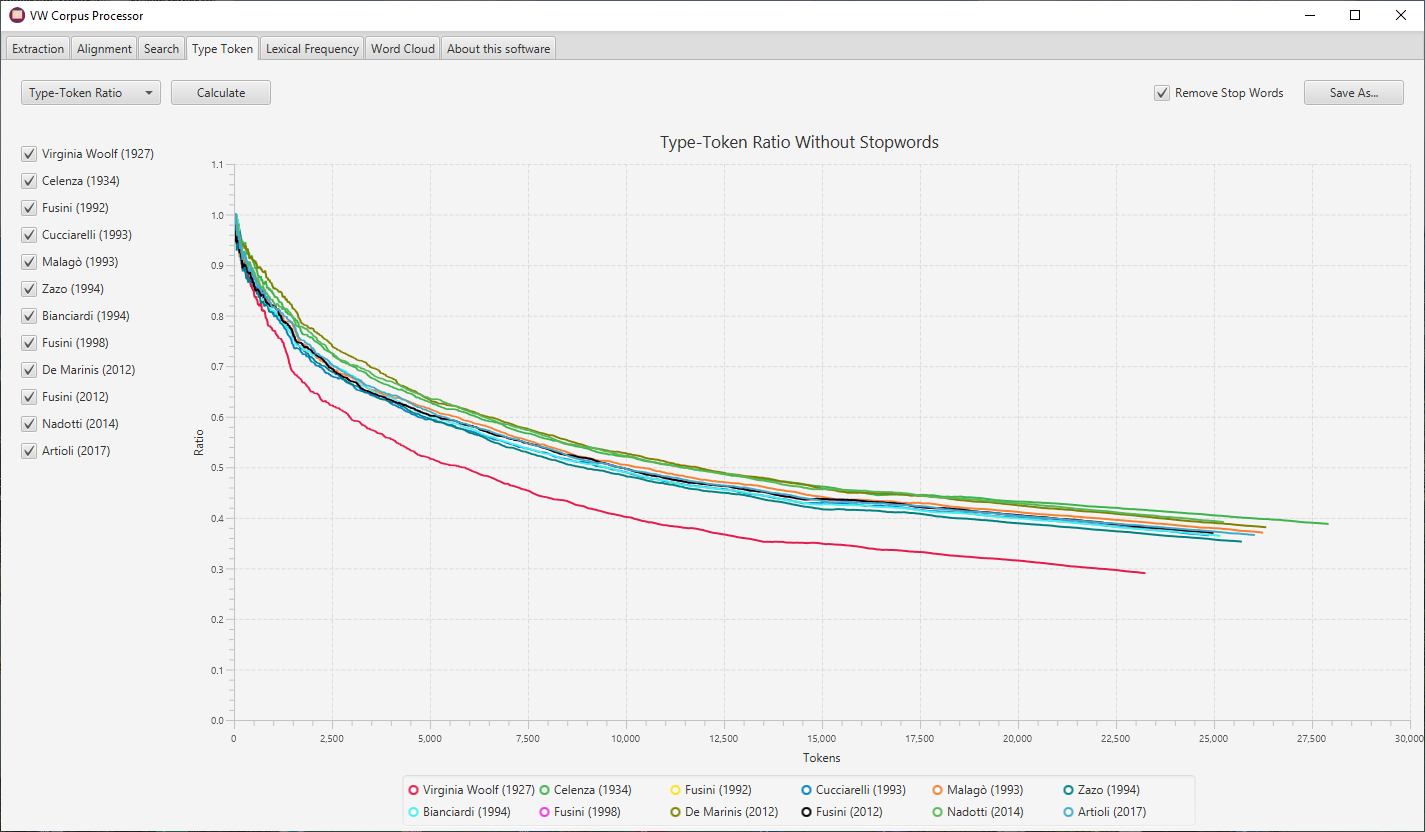Click the Virginia Woolf (1927) legend marker
Screen dimensions: 1425x832
click(414, 790)
